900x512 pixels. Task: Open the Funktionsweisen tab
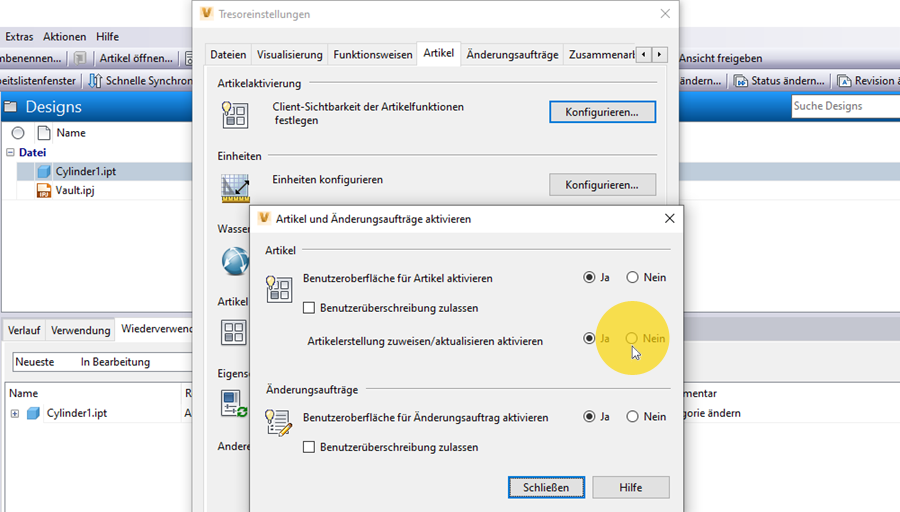tap(373, 55)
